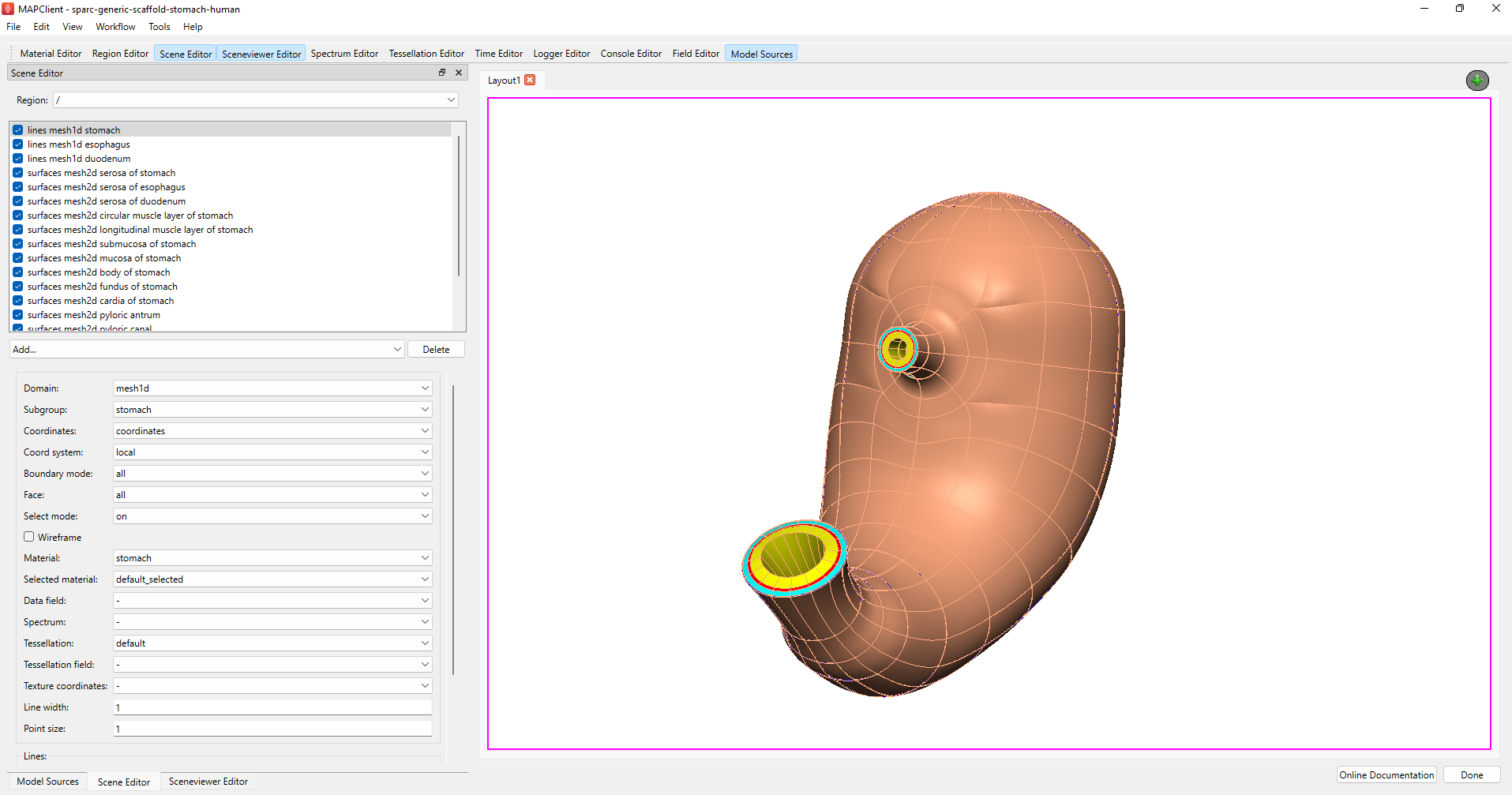This screenshot has height=795, width=1512.
Task: Open the Boundary mode dropdown
Action: click(272, 474)
